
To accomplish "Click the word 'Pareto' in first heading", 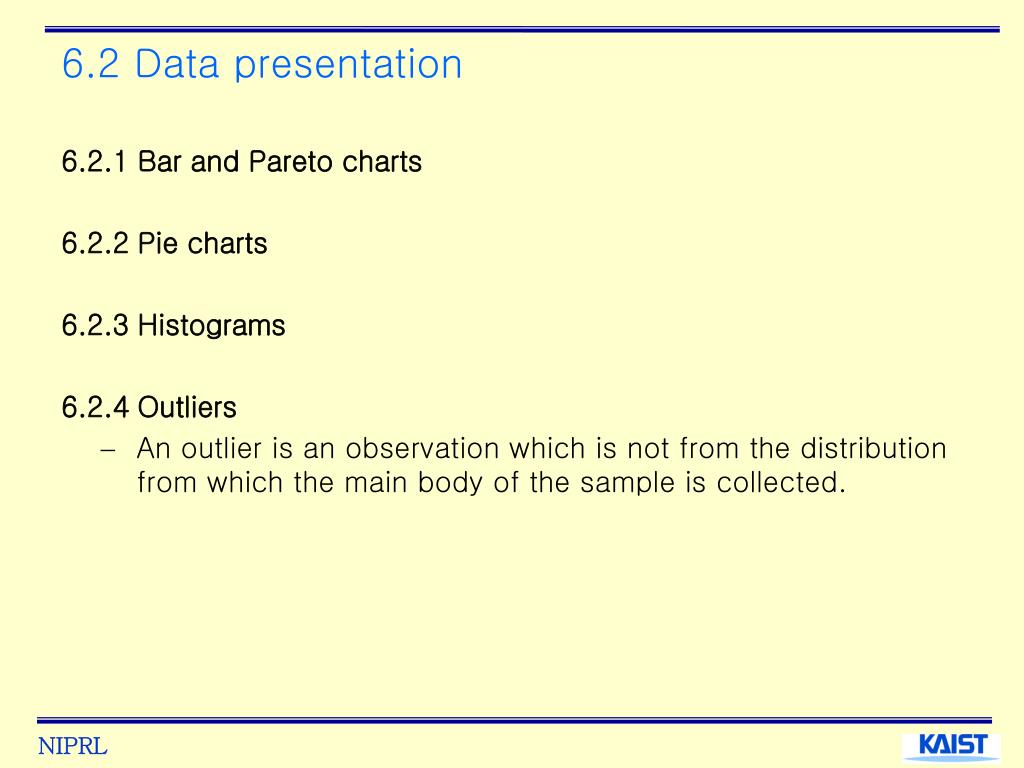I will click(x=291, y=162).
